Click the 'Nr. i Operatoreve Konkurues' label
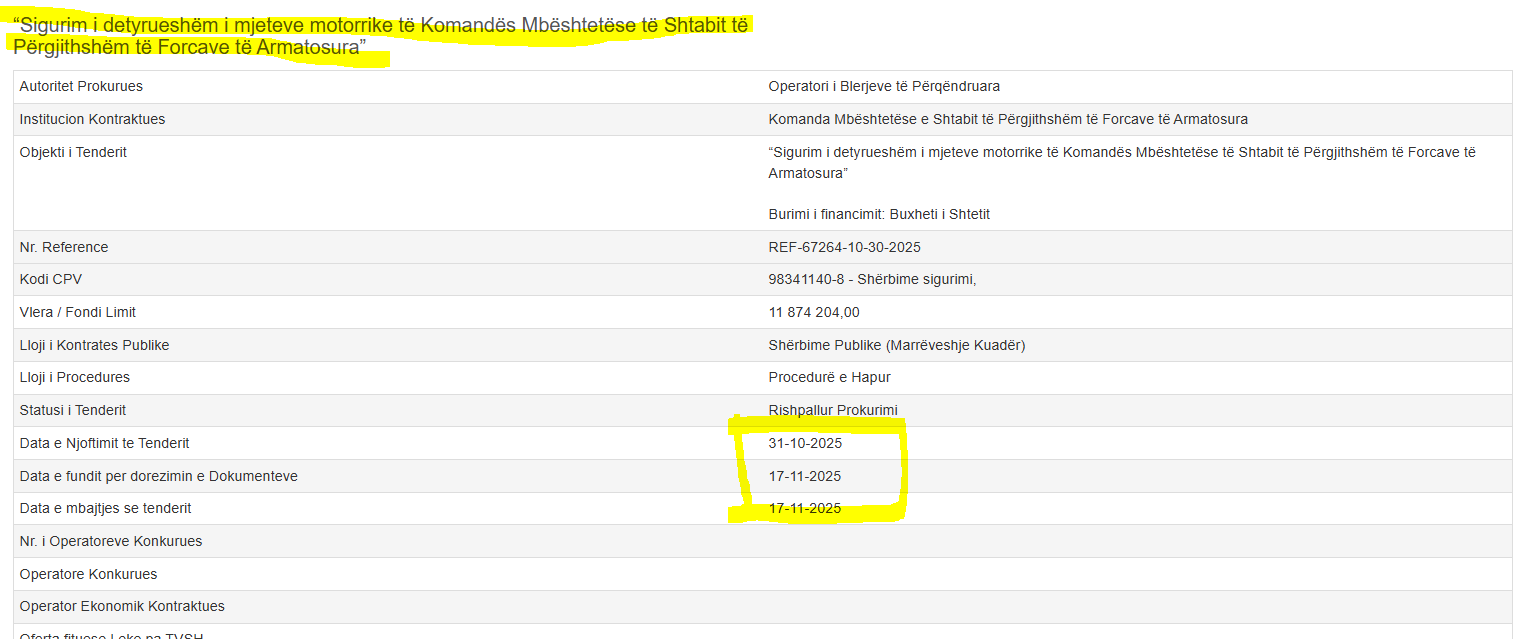Image resolution: width=1515 pixels, height=639 pixels. pos(111,541)
